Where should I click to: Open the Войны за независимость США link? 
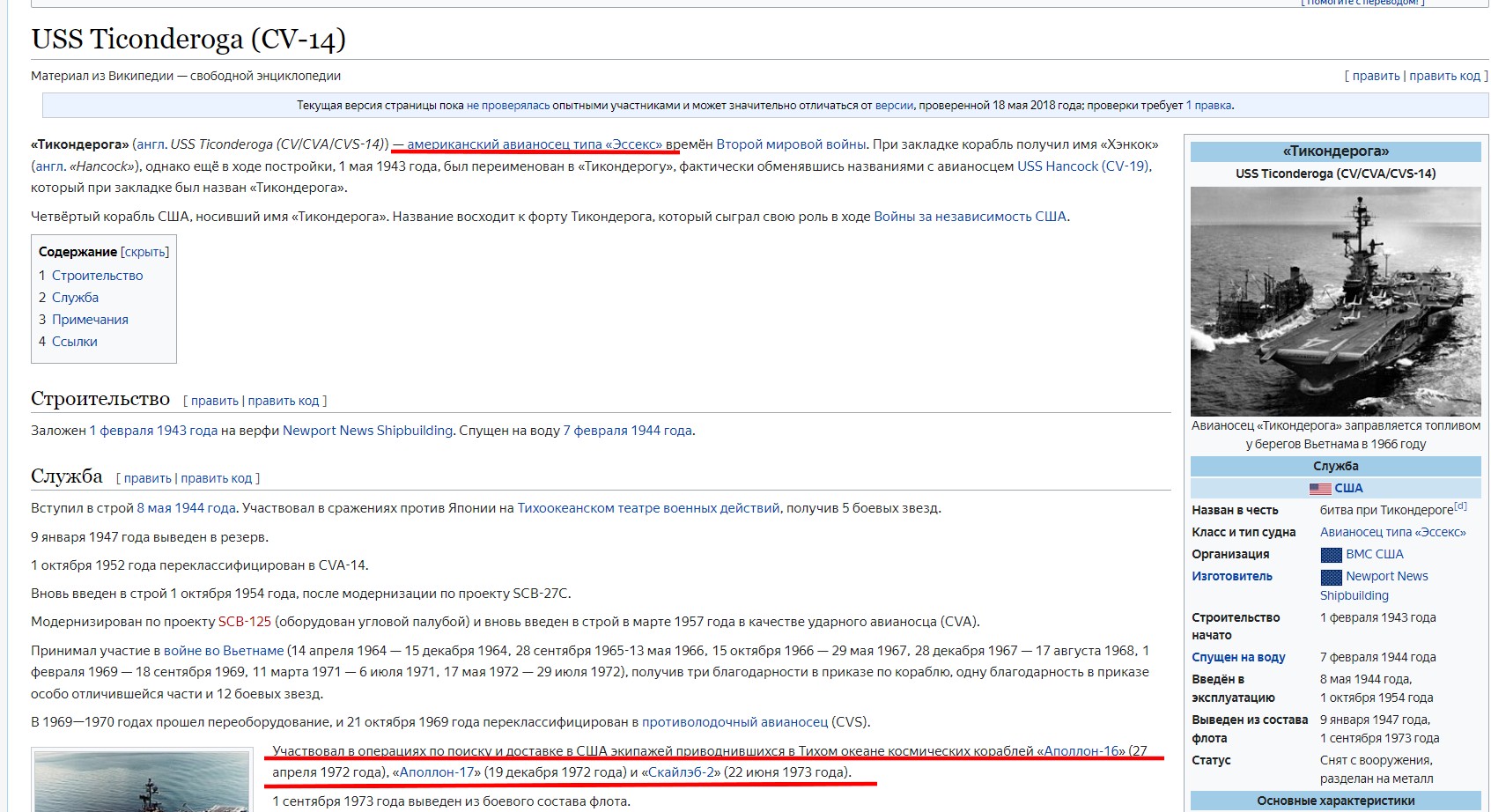(970, 217)
